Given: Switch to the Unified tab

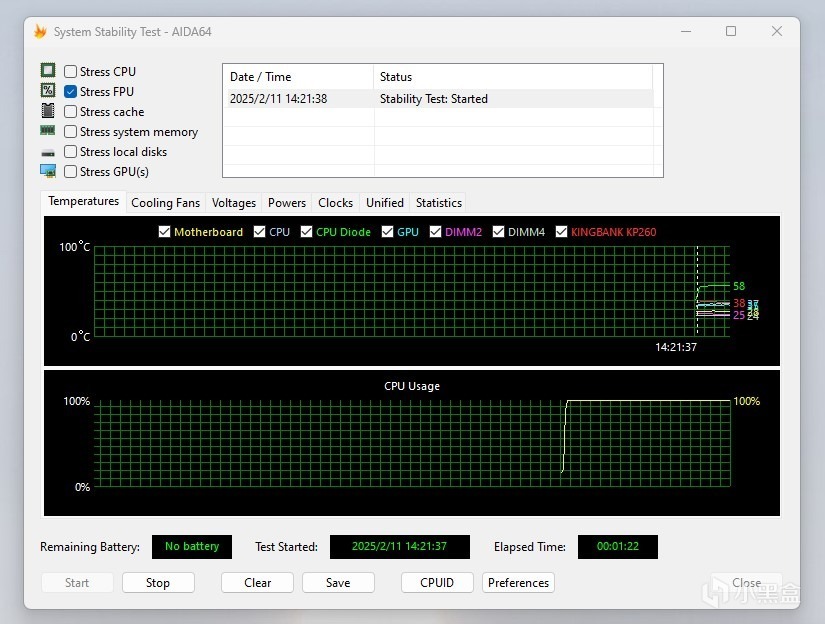Looking at the screenshot, I should (x=385, y=203).
